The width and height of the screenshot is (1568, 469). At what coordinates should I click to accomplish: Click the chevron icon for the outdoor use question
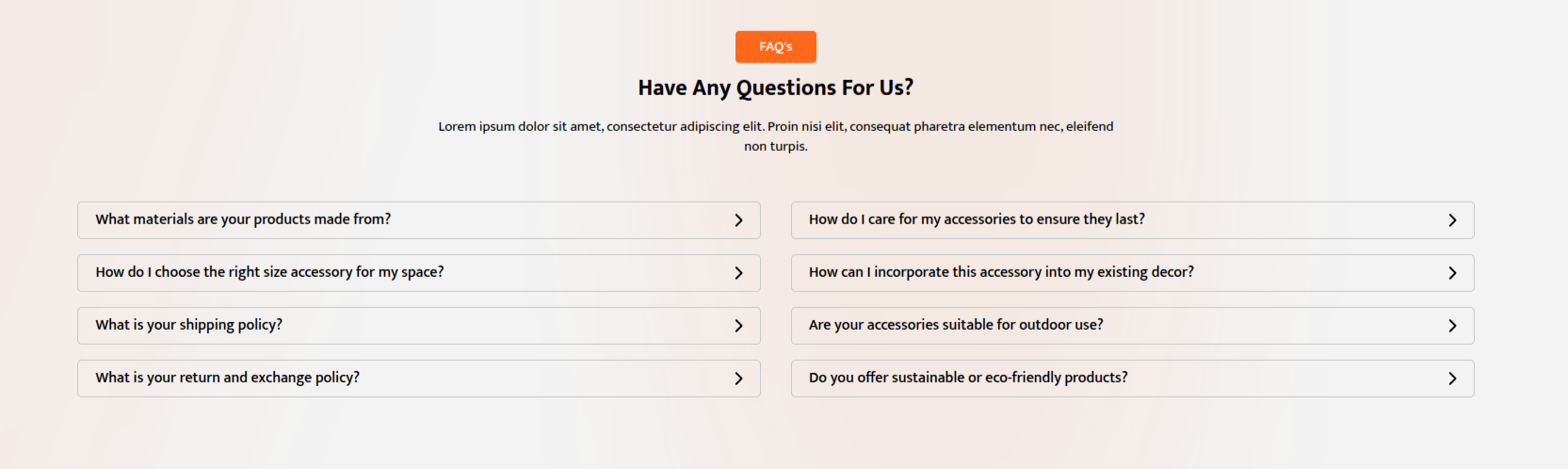pyautogui.click(x=1452, y=326)
